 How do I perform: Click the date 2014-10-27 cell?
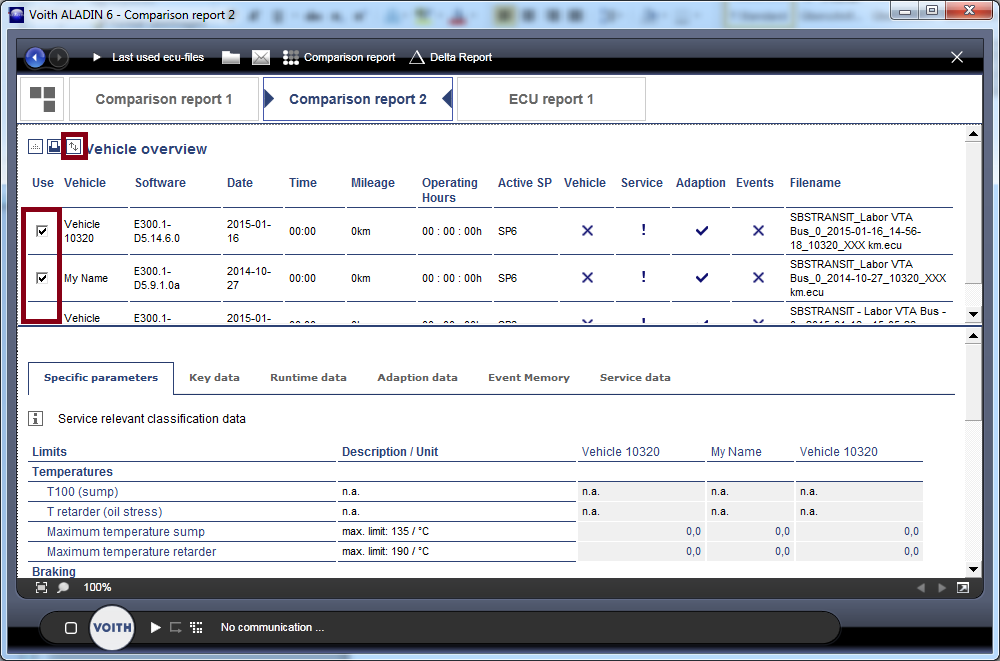(x=249, y=278)
